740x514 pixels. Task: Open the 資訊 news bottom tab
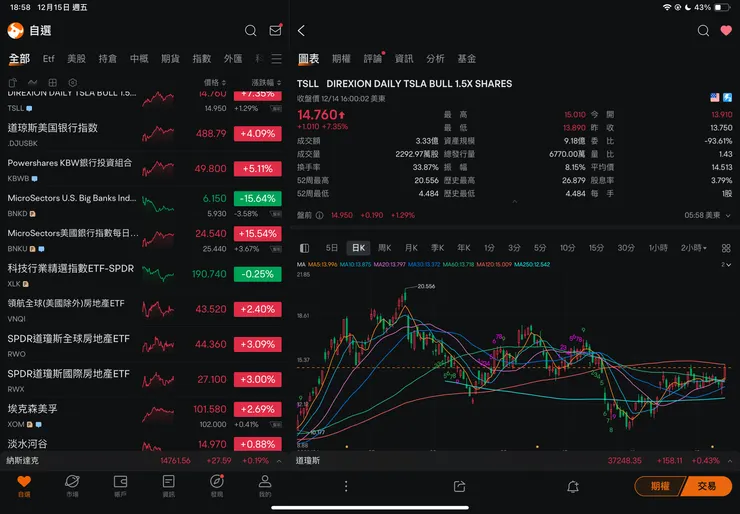(168, 486)
